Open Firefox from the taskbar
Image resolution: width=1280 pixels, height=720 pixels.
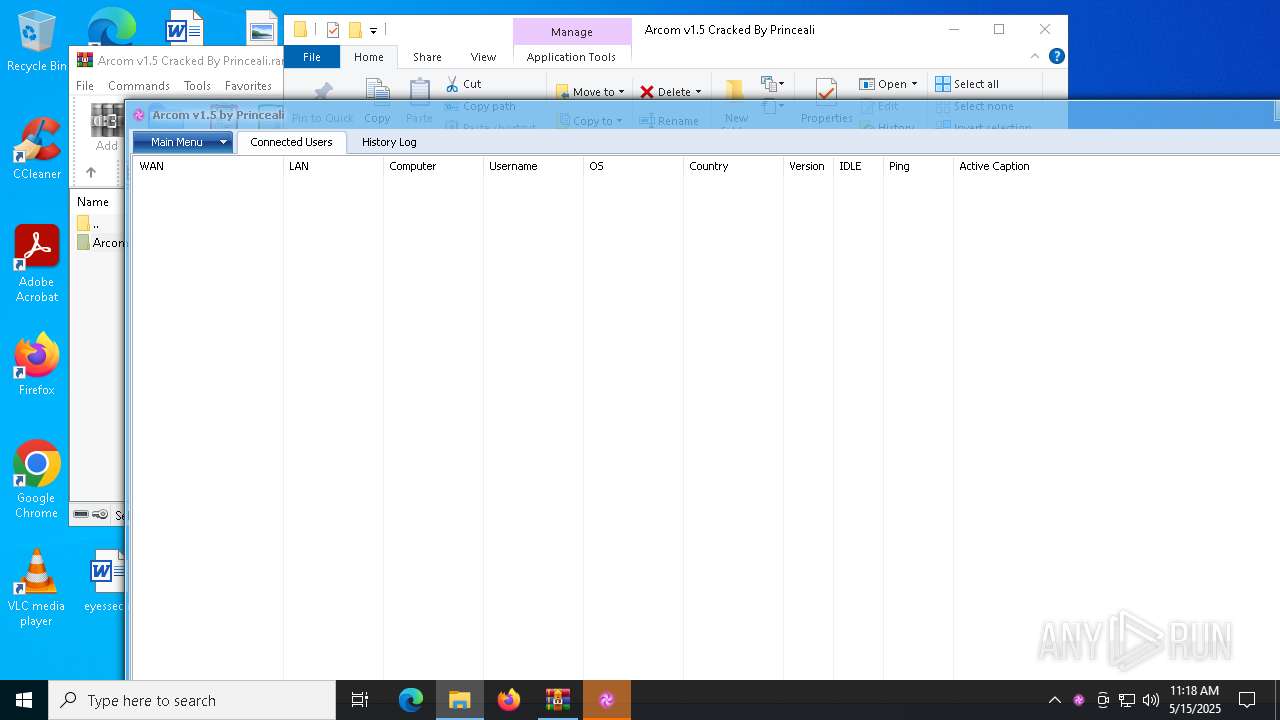[509, 700]
